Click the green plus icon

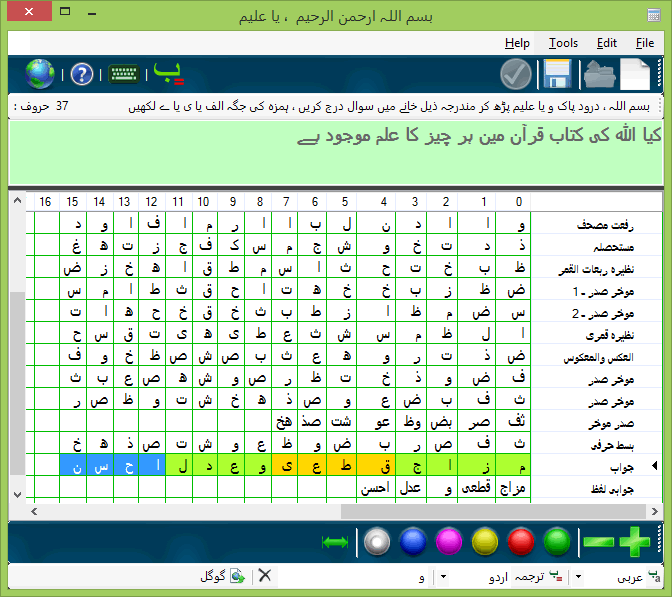pyautogui.click(x=635, y=542)
